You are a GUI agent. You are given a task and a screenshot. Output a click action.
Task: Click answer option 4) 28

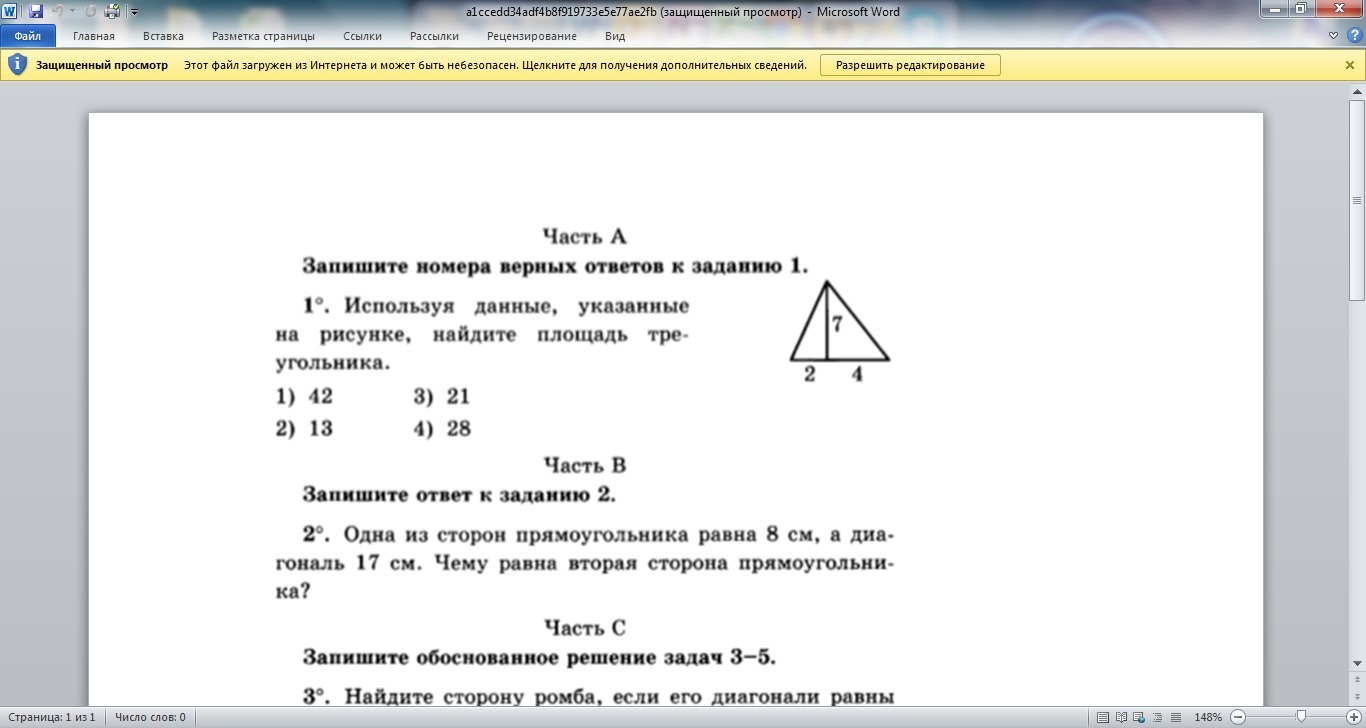(442, 429)
